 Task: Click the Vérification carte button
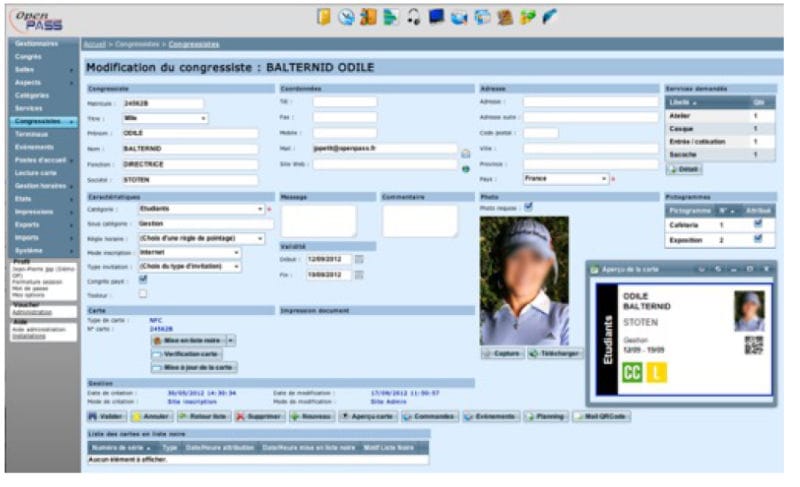(x=186, y=354)
